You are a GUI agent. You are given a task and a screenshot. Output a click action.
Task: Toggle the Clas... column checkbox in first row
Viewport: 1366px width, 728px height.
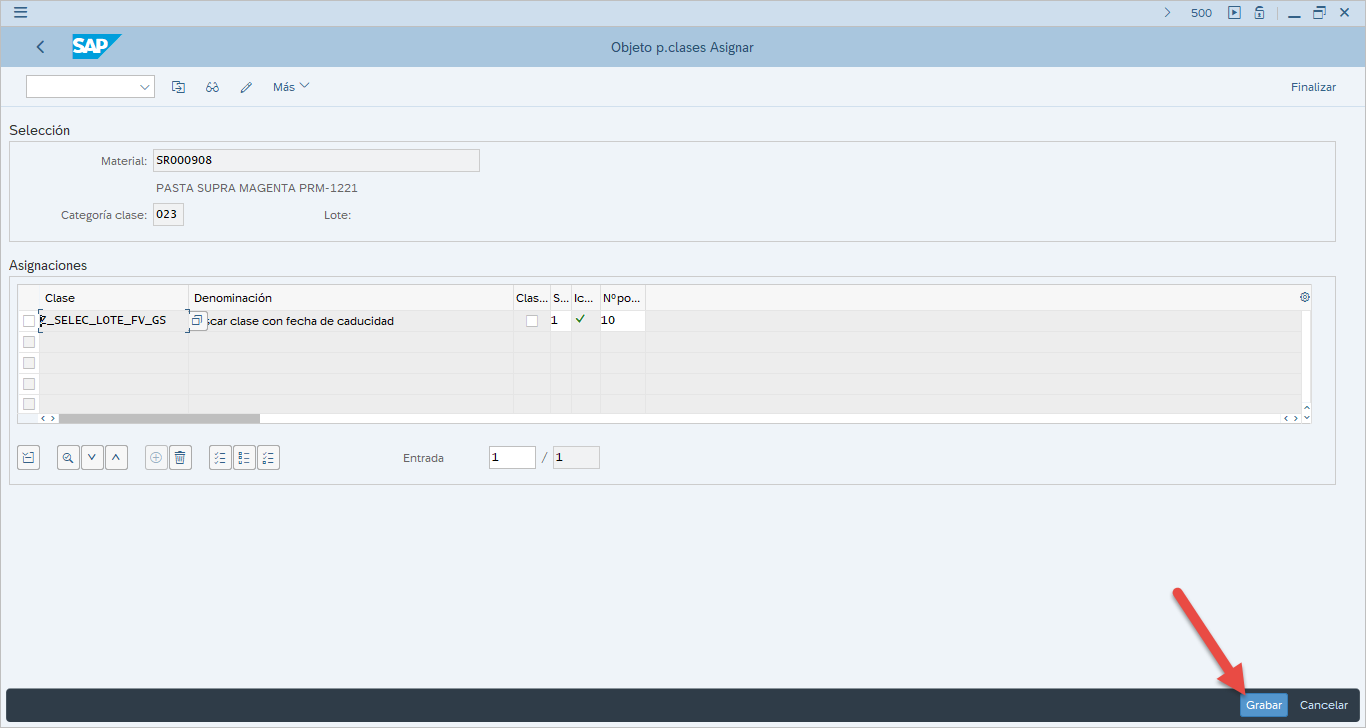532,321
